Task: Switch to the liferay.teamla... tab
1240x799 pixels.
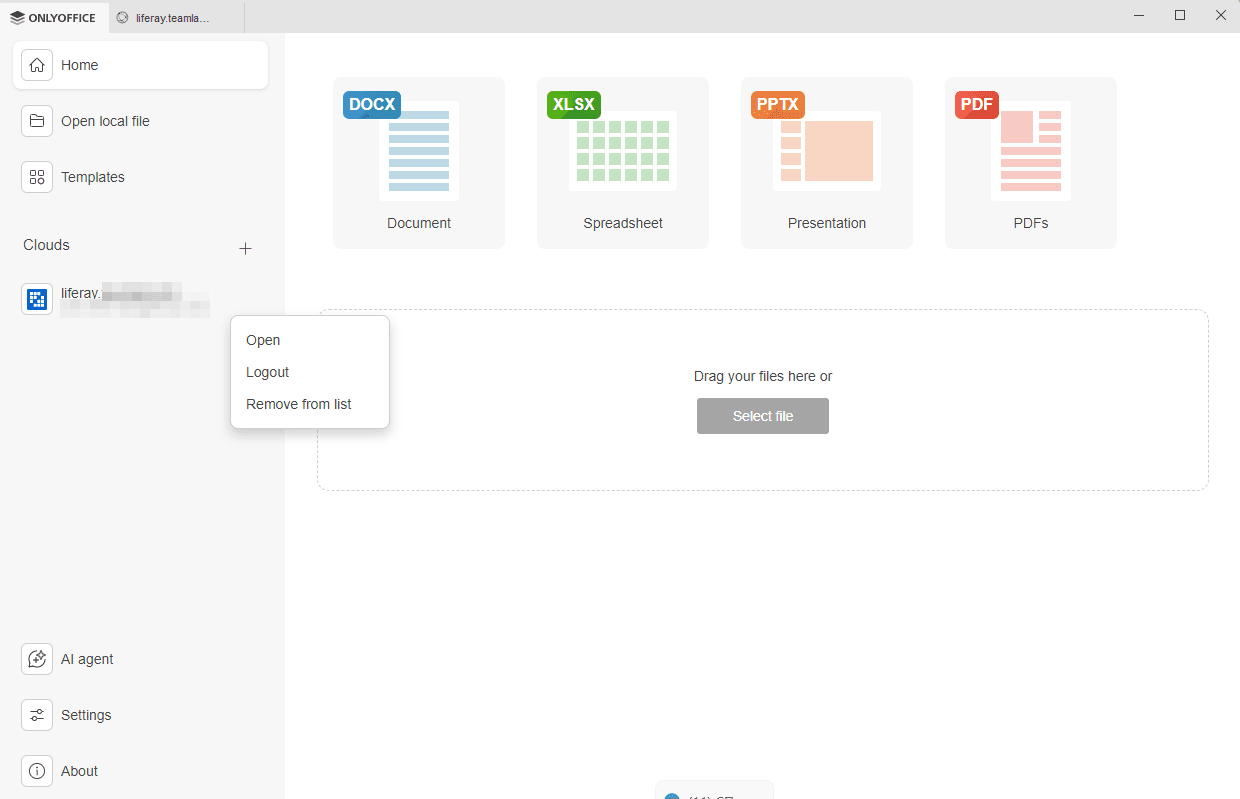Action: (172, 17)
